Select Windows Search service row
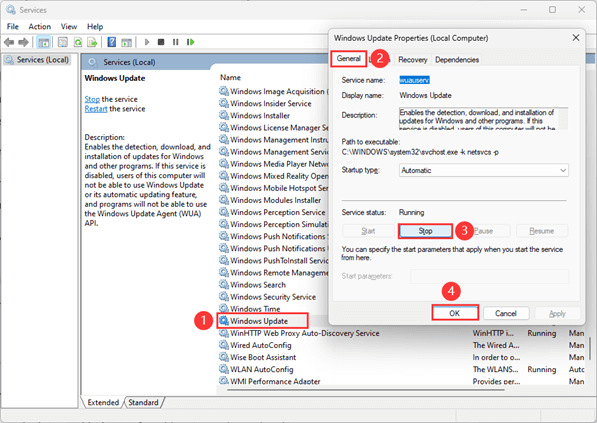The image size is (597, 423). coord(258,284)
